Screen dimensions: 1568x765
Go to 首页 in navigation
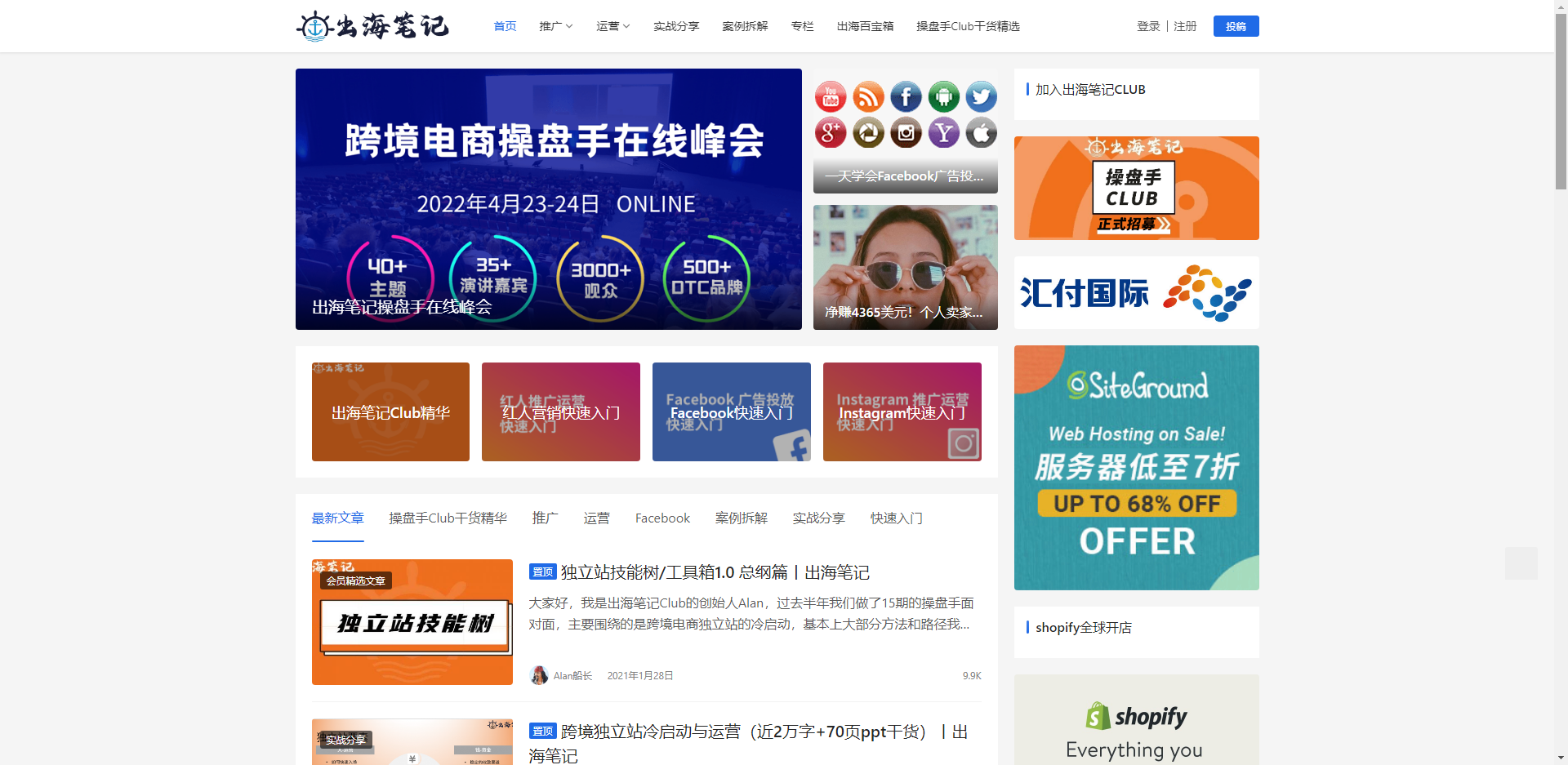tap(505, 26)
